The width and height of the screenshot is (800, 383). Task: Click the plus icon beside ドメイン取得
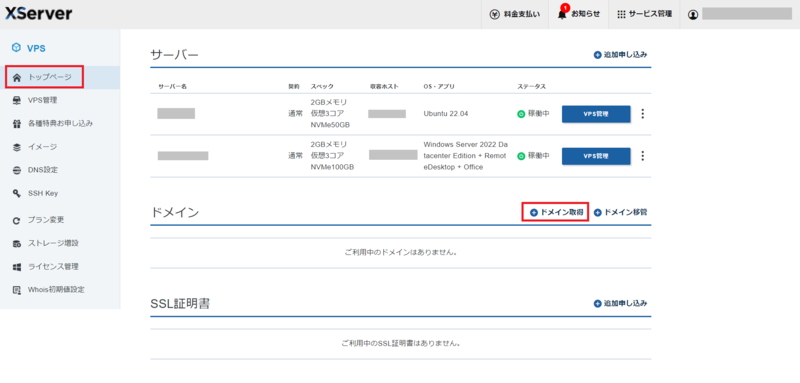coord(534,213)
